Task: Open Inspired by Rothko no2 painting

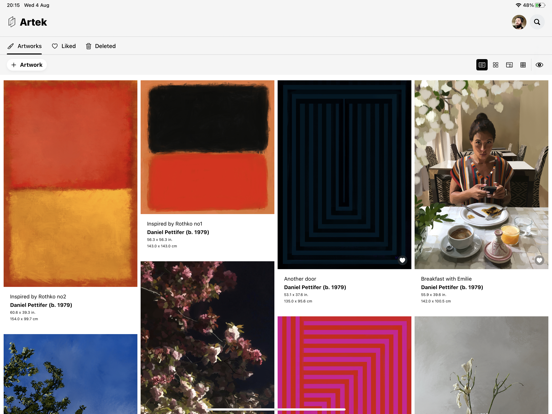Action: pos(70,183)
